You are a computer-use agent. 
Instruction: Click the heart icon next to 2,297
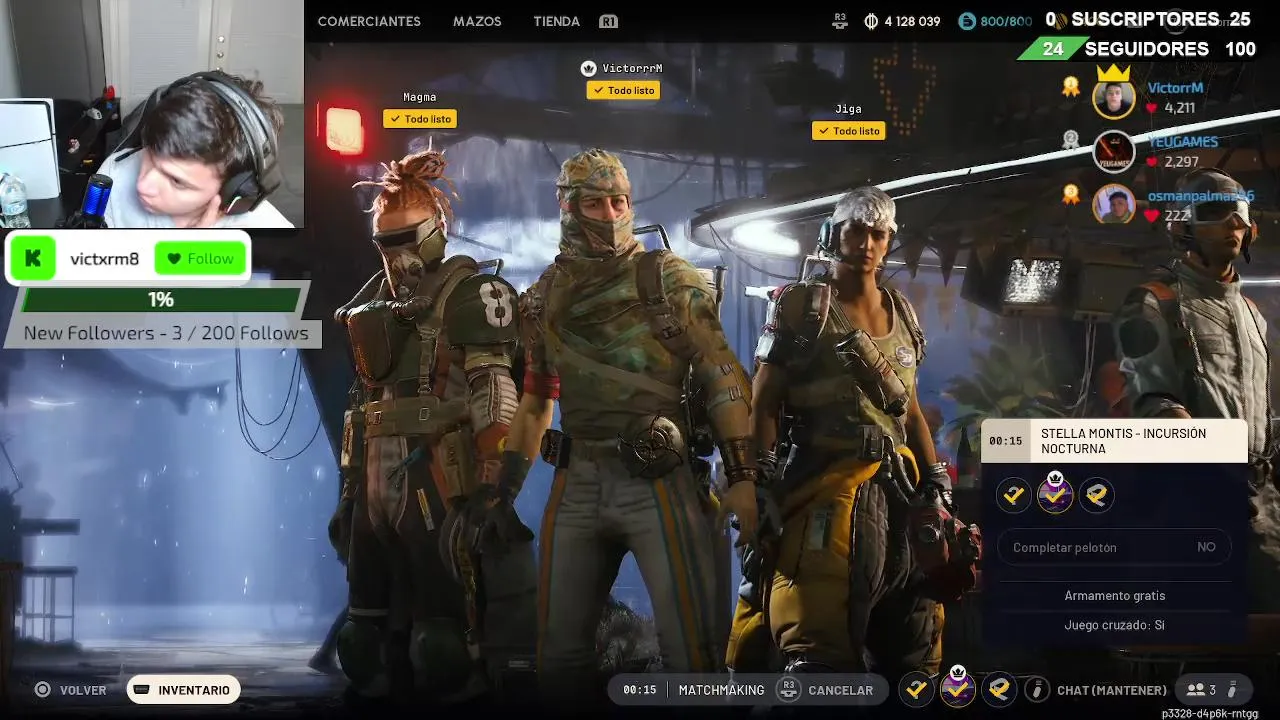tap(1152, 162)
